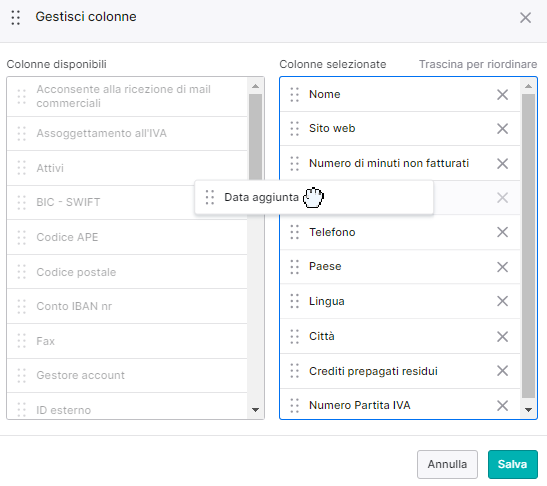Remove the Nome column with its X icon
Screen dimensions: 547x486
[502, 95]
